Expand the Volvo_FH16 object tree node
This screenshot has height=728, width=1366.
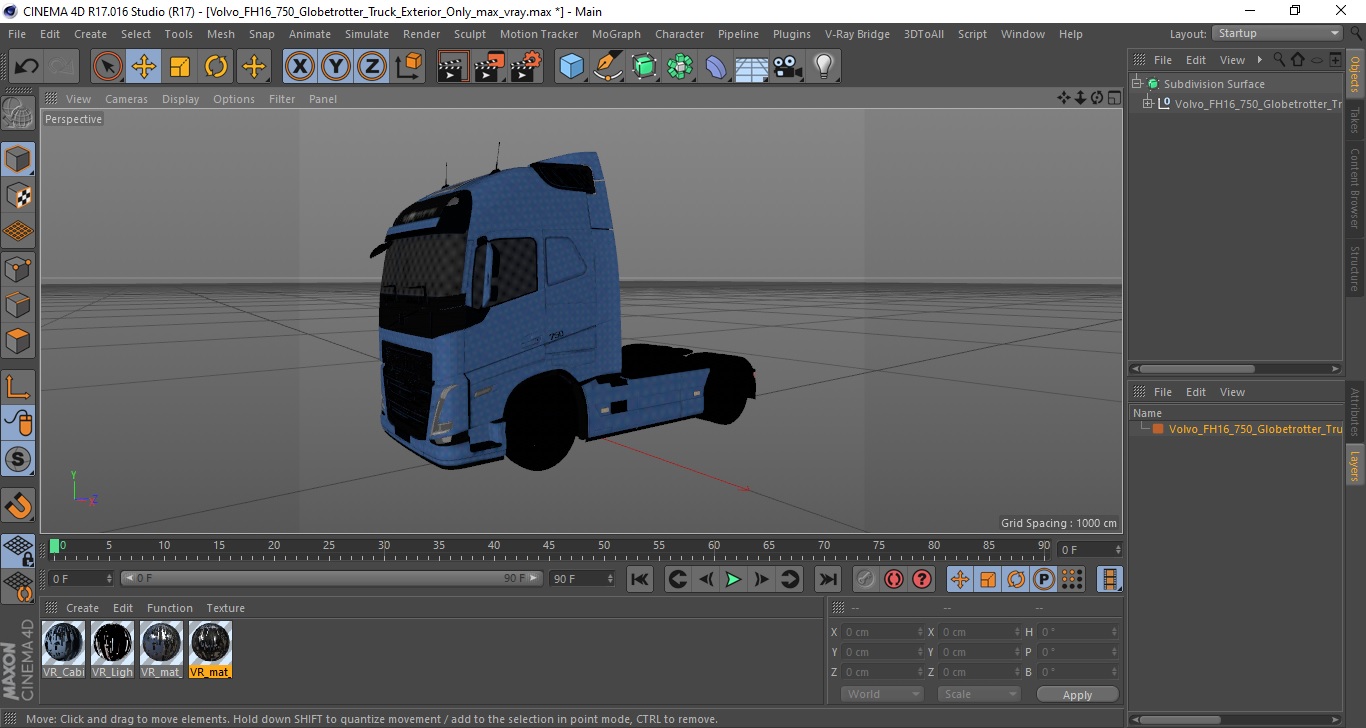point(1147,103)
